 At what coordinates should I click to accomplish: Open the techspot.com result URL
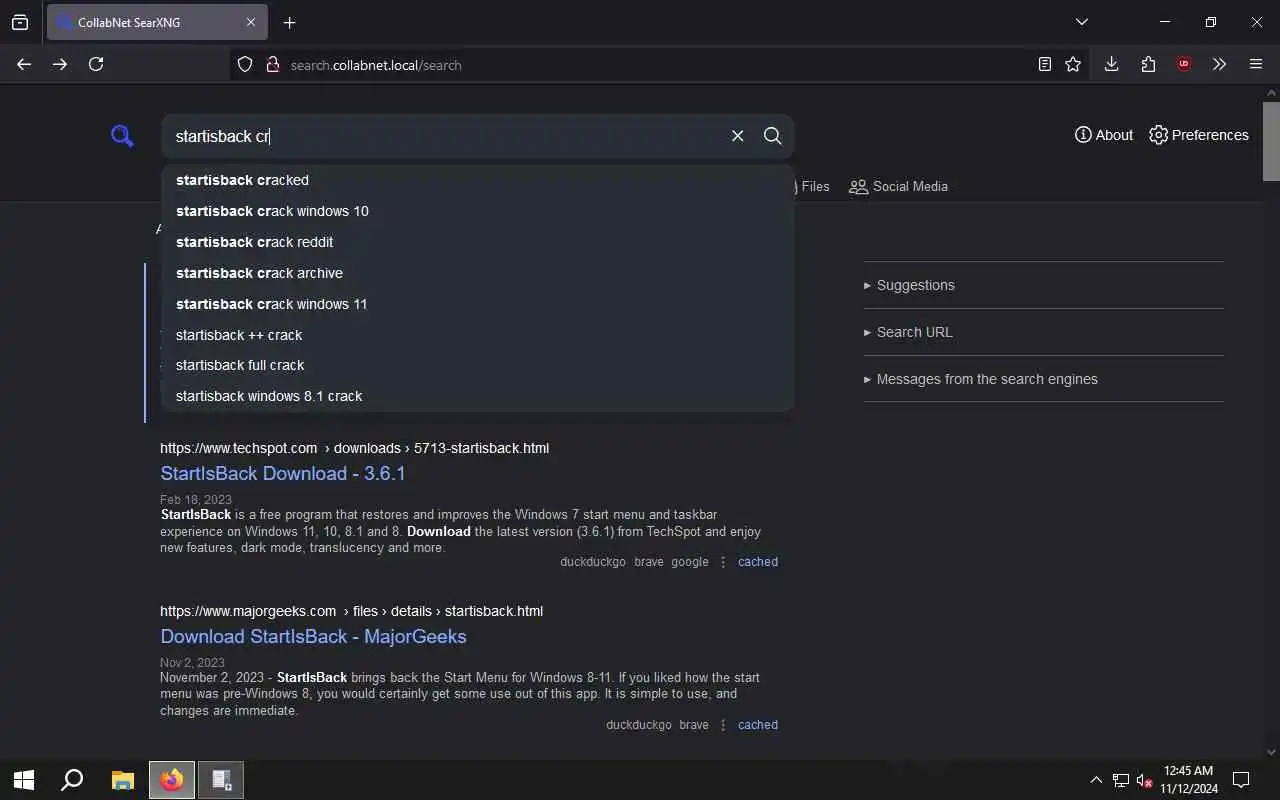[354, 448]
